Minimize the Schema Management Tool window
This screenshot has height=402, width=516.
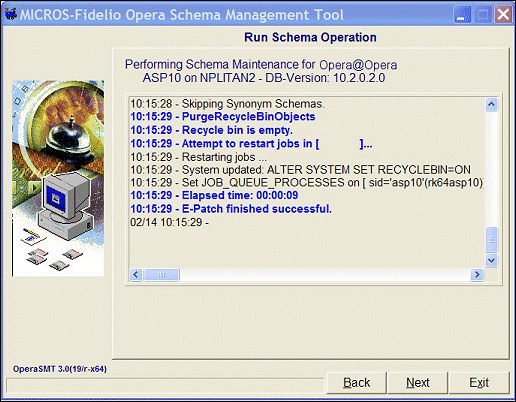461,15
